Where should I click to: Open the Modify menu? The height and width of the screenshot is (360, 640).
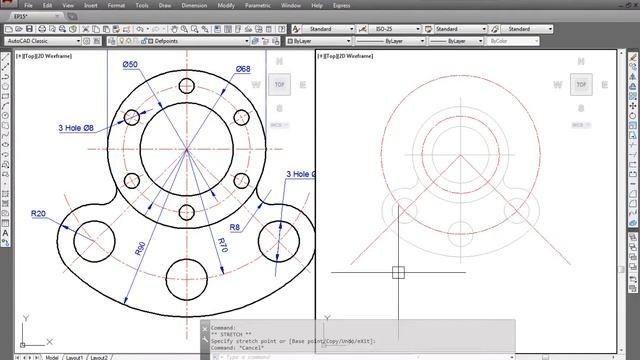226,5
